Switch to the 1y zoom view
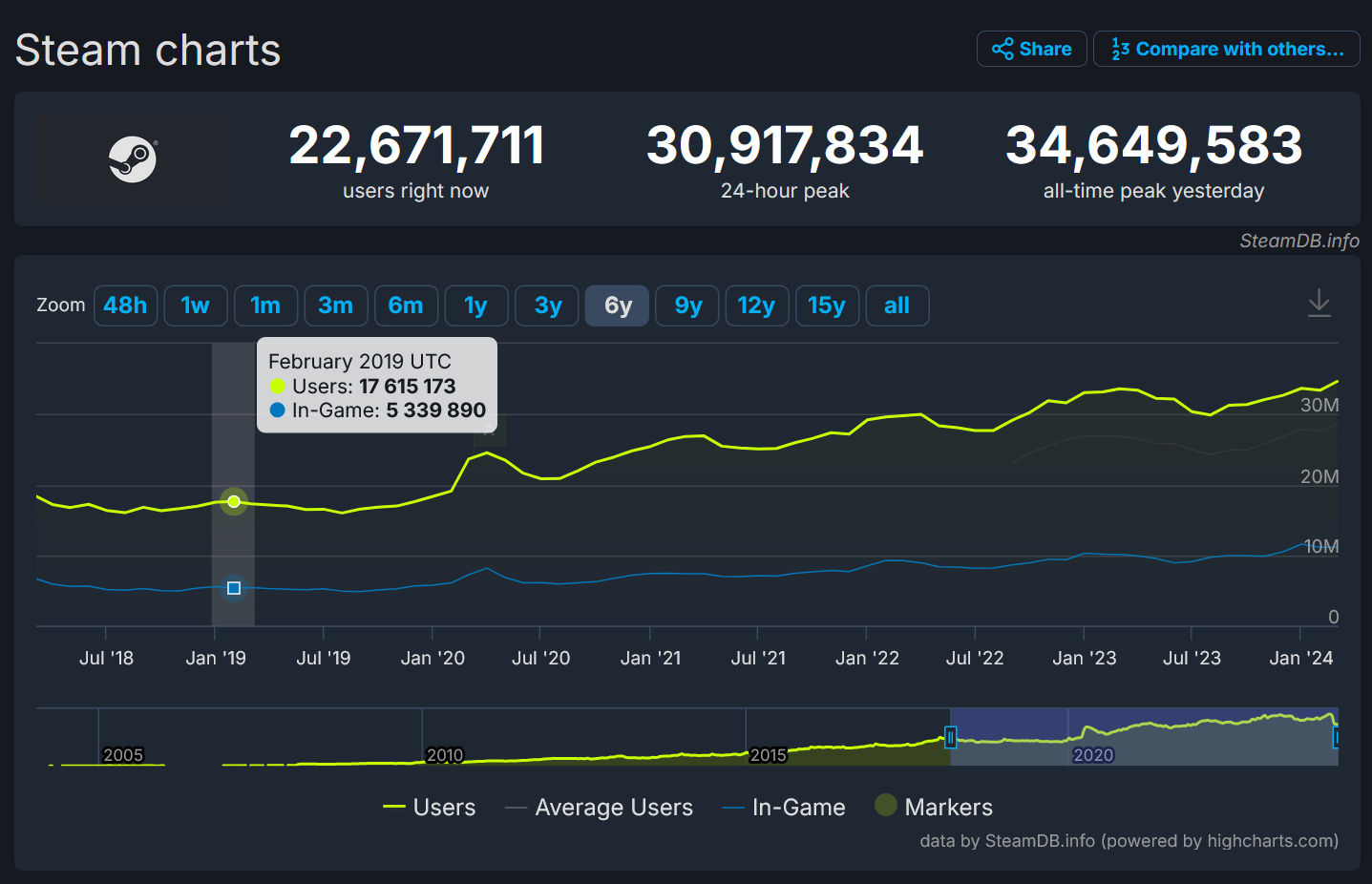1372x884 pixels. [x=475, y=305]
